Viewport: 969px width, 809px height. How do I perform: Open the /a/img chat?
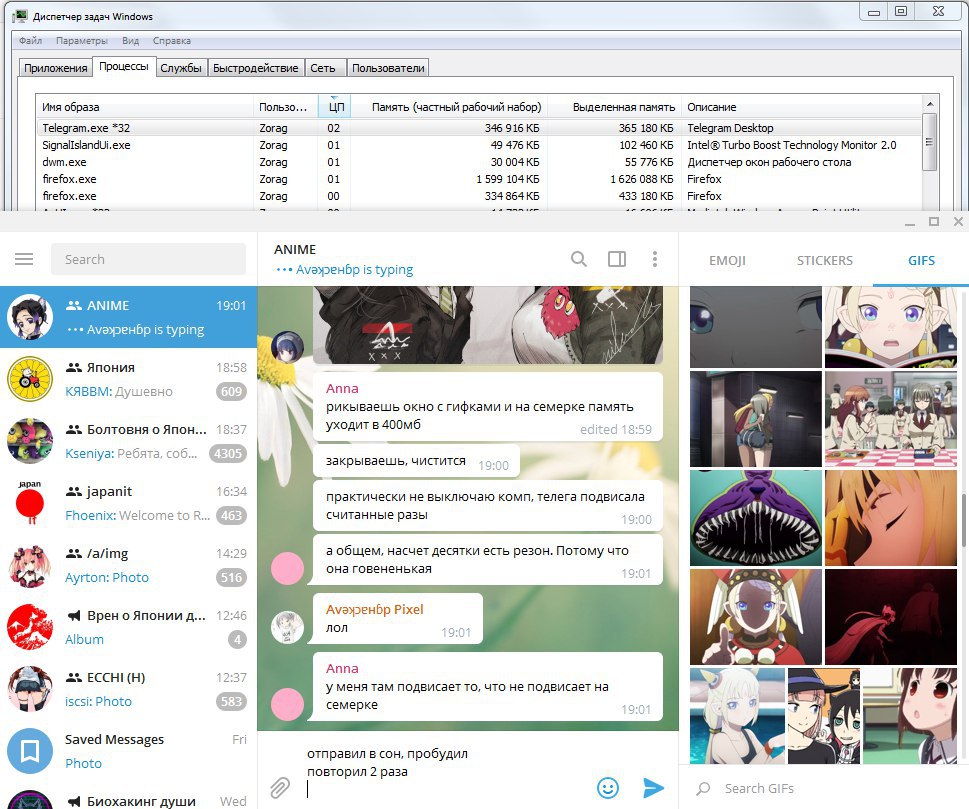(128, 565)
